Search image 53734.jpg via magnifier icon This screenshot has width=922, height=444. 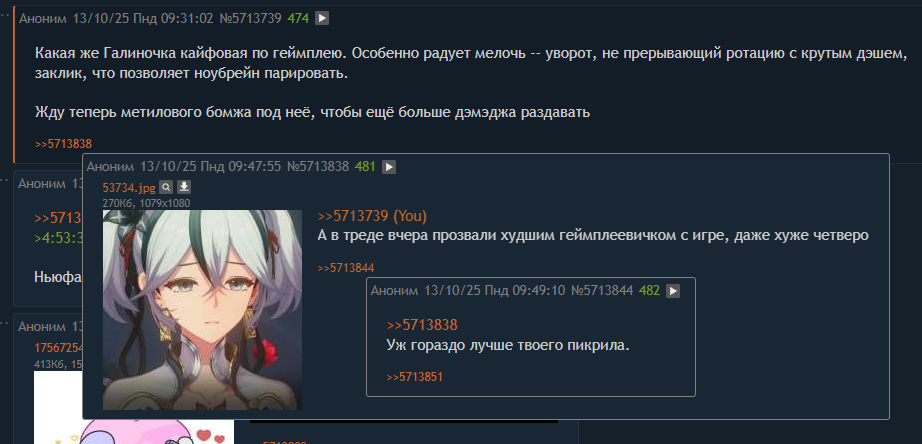pos(166,188)
